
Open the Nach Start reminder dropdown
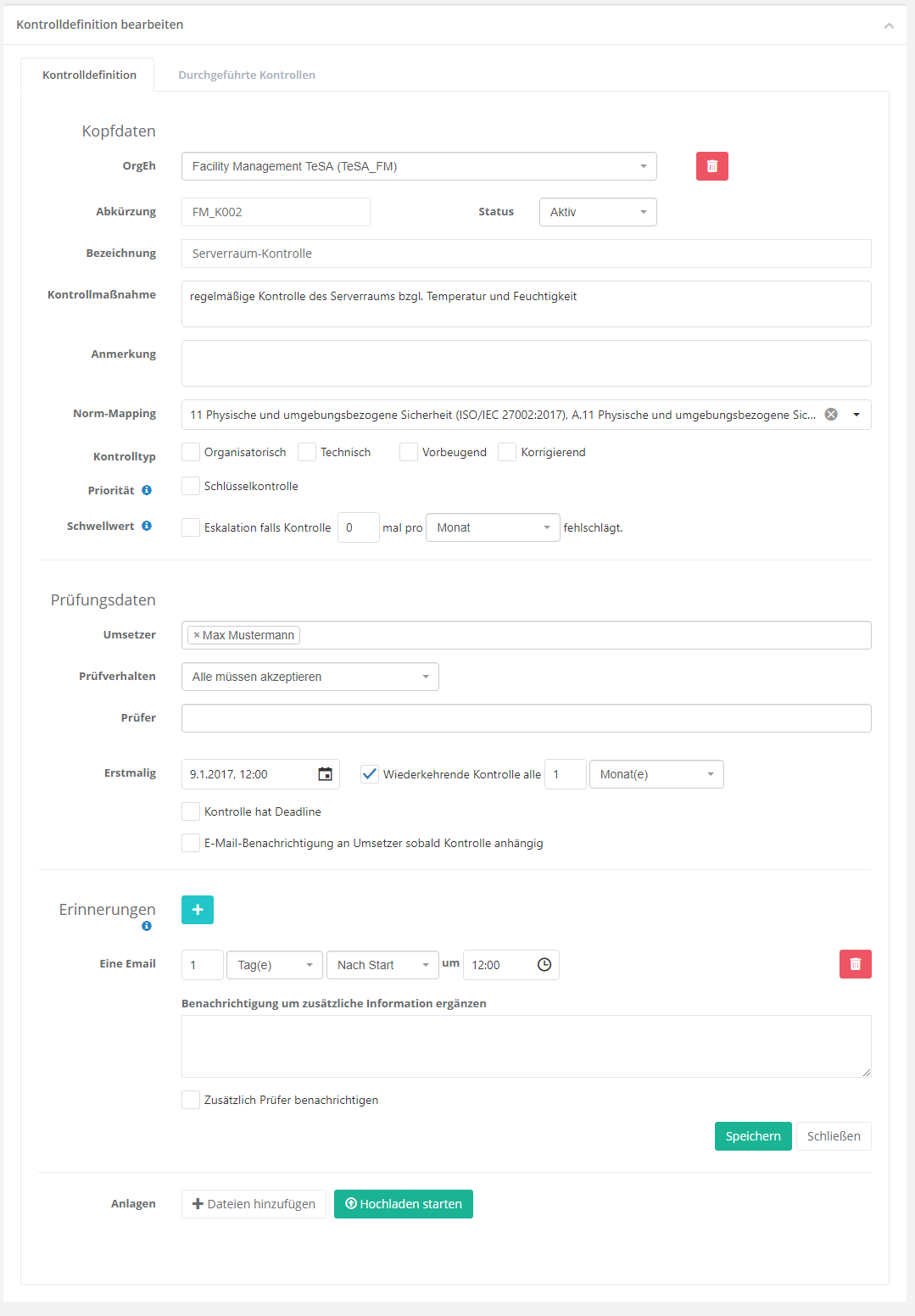tap(382, 965)
